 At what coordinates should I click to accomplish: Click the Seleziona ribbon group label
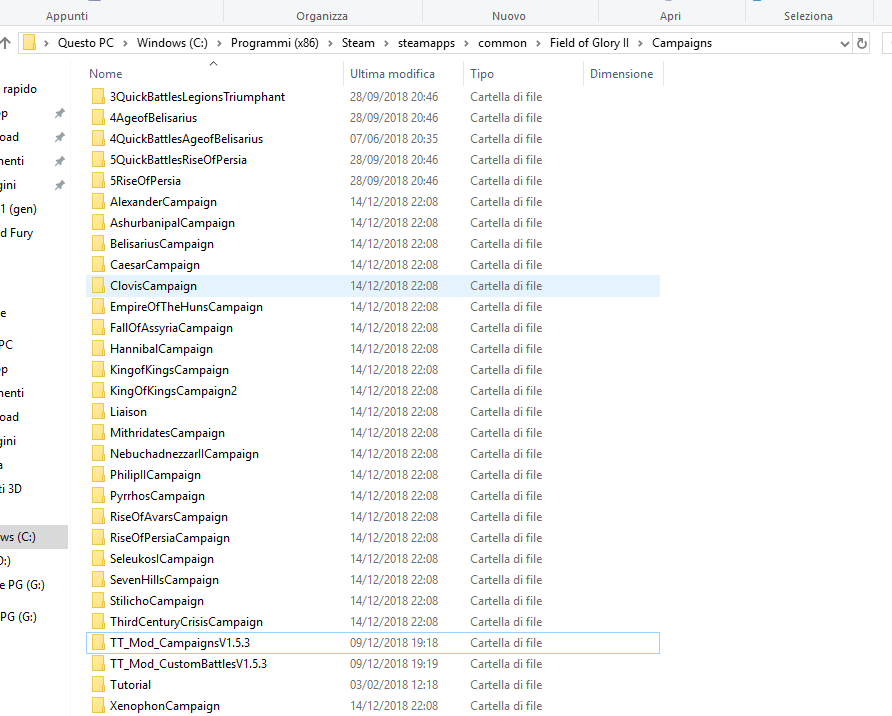(808, 16)
